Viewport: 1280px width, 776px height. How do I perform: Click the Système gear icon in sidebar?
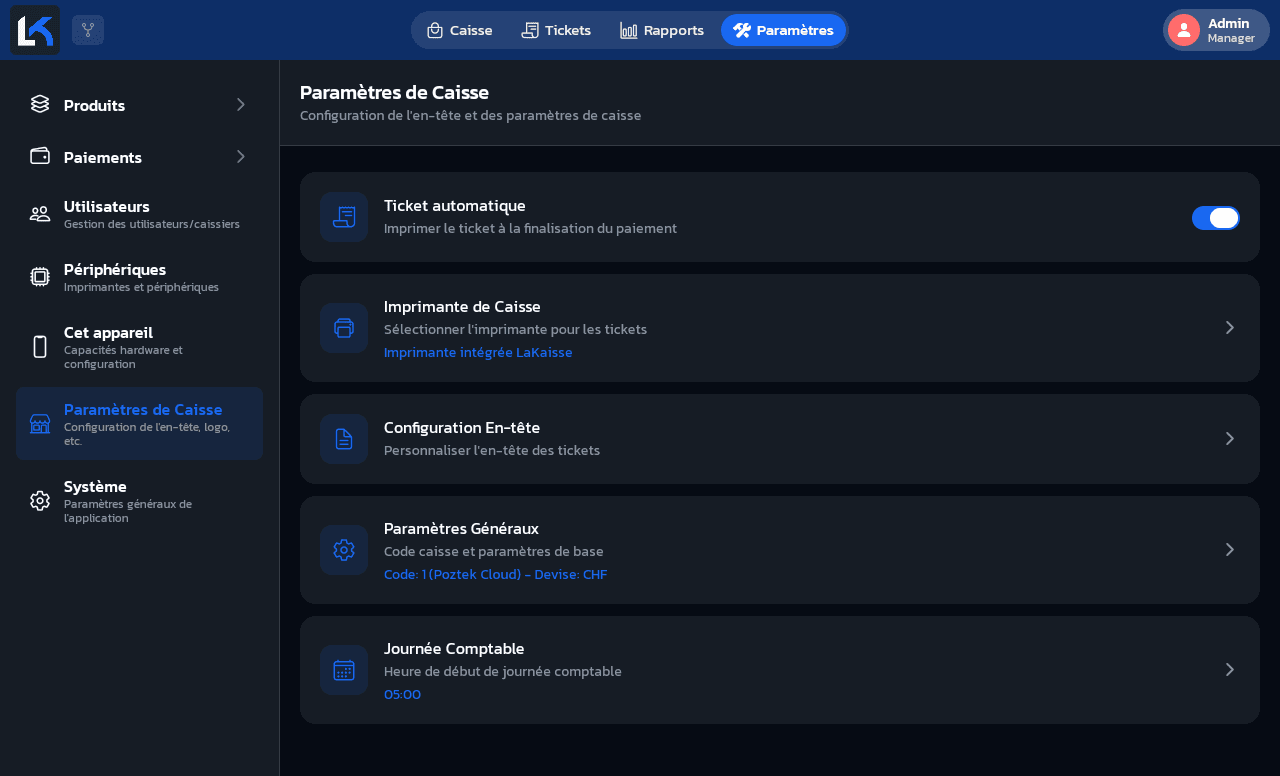[40, 501]
